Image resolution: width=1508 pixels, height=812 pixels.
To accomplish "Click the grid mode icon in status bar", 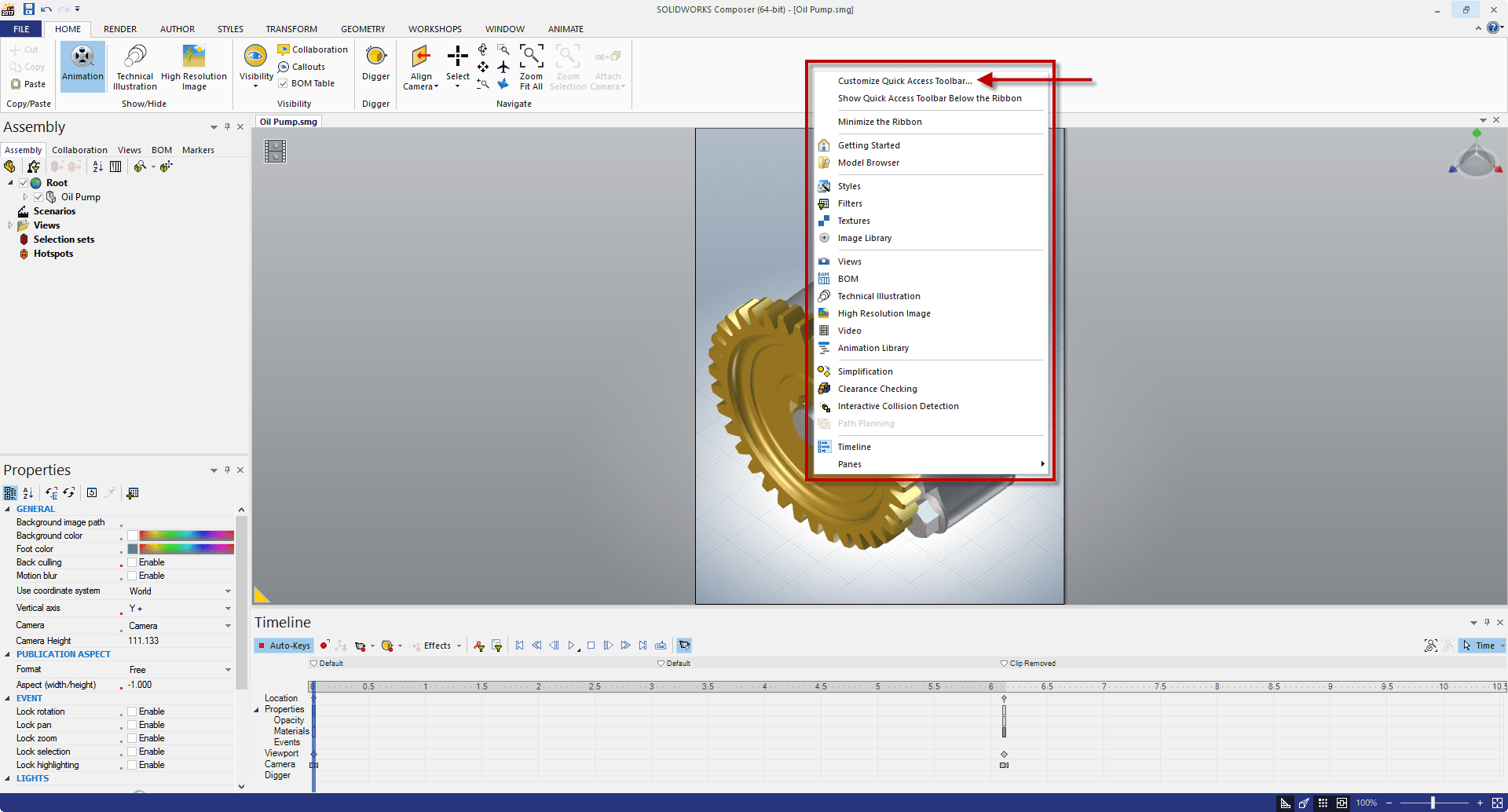I will point(1323,803).
